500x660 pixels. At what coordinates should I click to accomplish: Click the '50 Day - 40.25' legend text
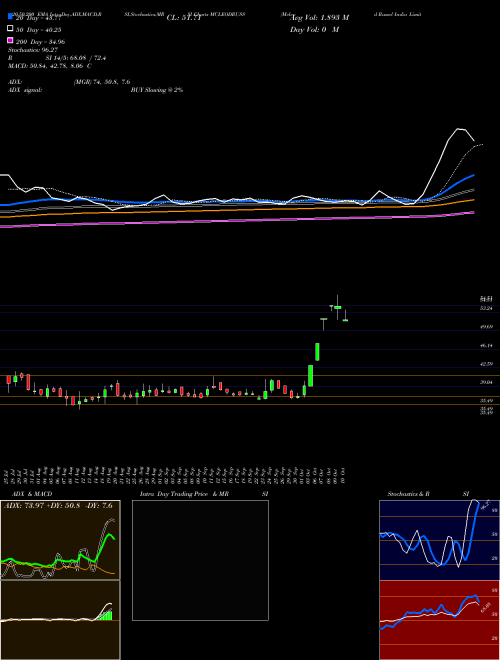pos(38,30)
